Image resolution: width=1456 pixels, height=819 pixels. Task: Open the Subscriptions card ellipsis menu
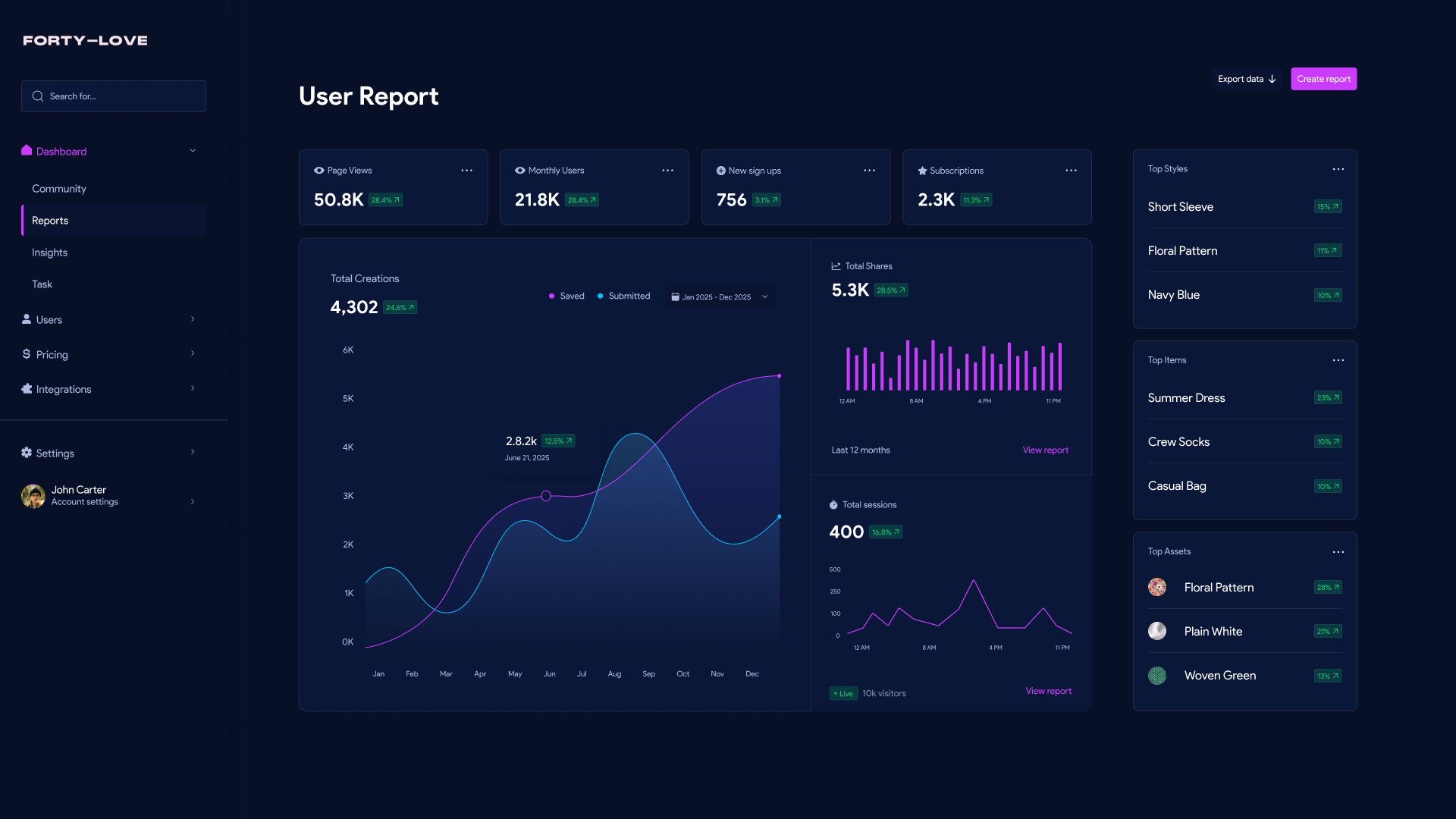1071,171
